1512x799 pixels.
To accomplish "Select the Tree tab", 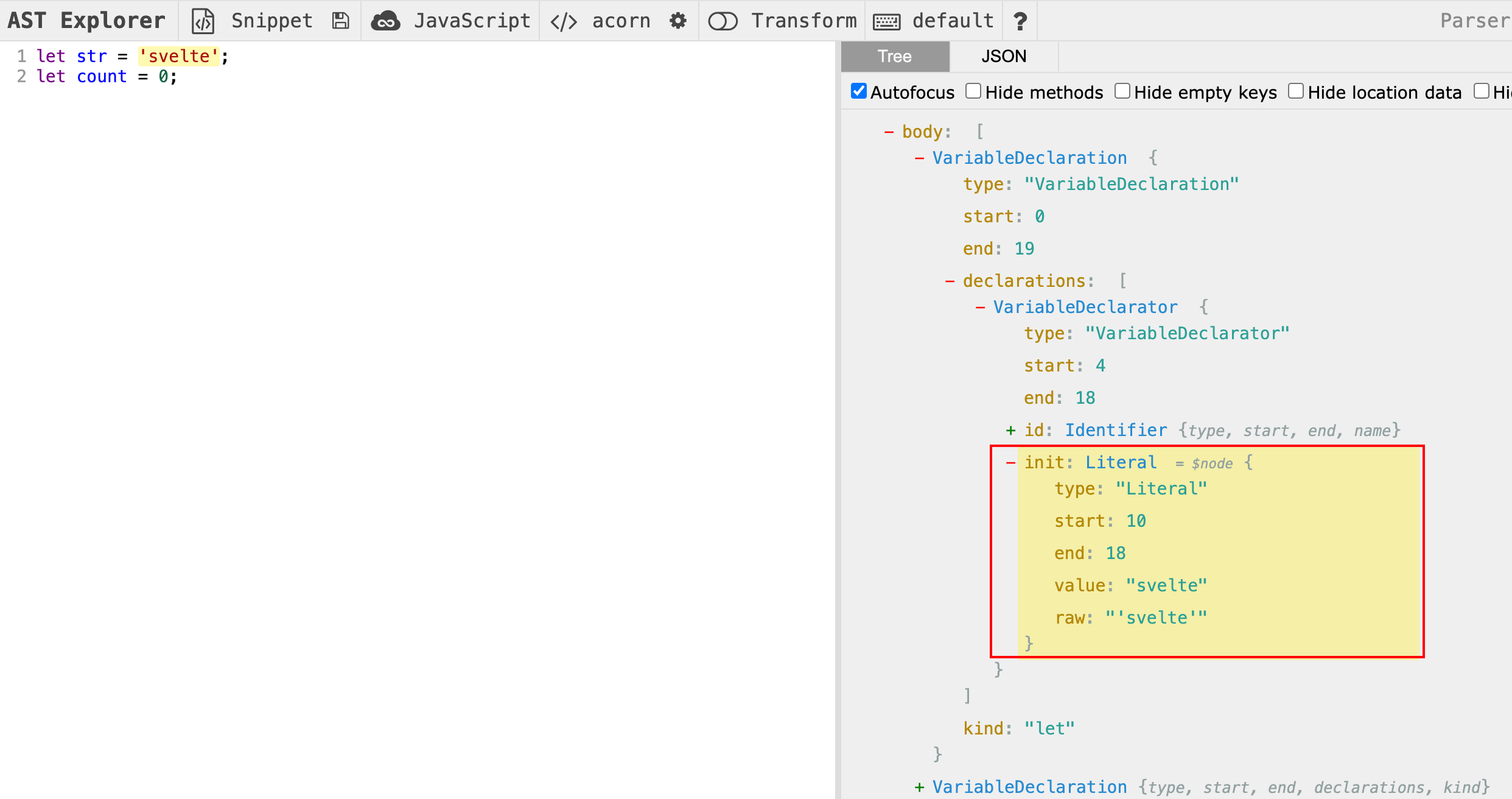I will (894, 57).
